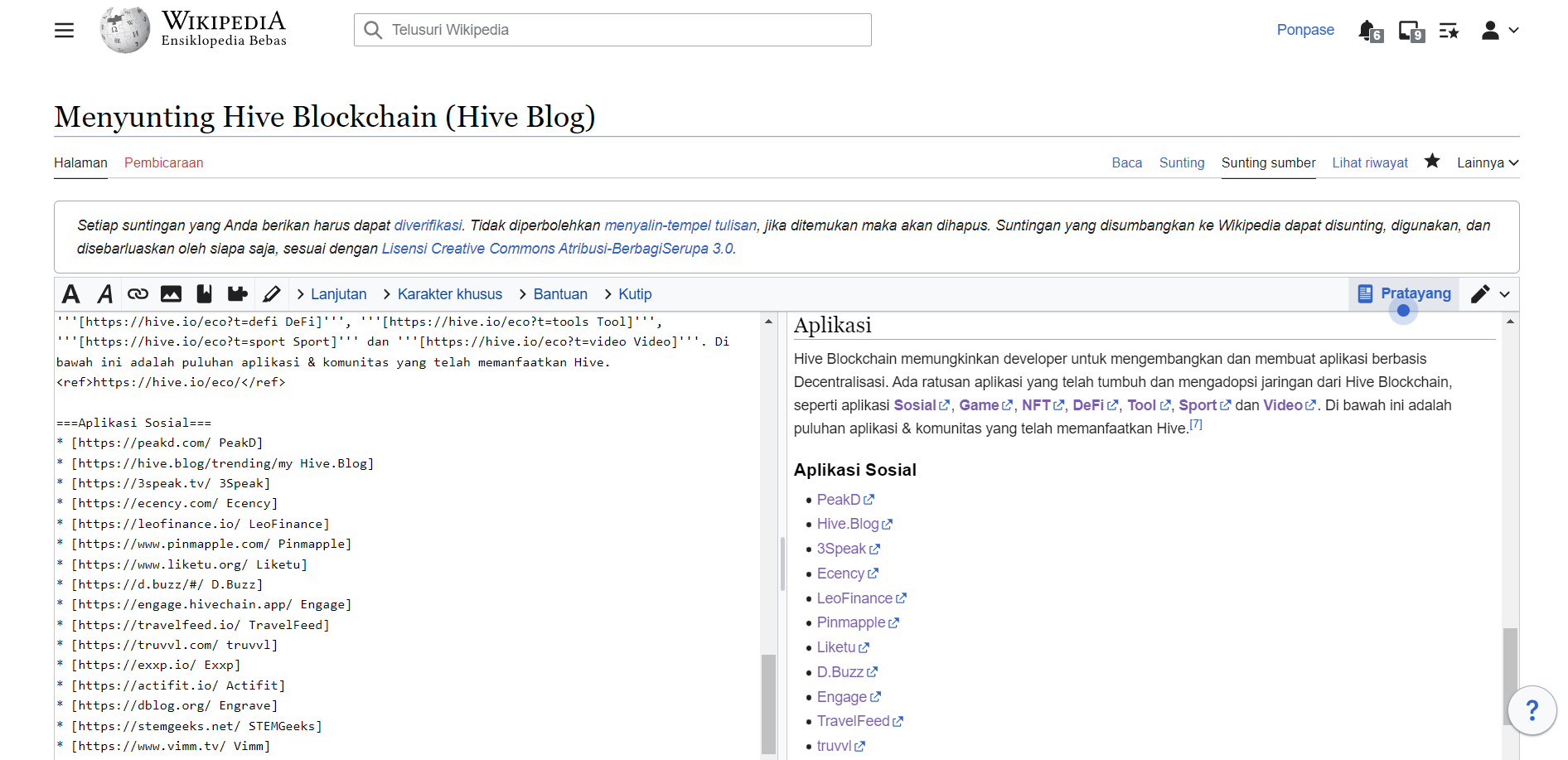
Task: Open the Sunting tab
Action: 1181,162
